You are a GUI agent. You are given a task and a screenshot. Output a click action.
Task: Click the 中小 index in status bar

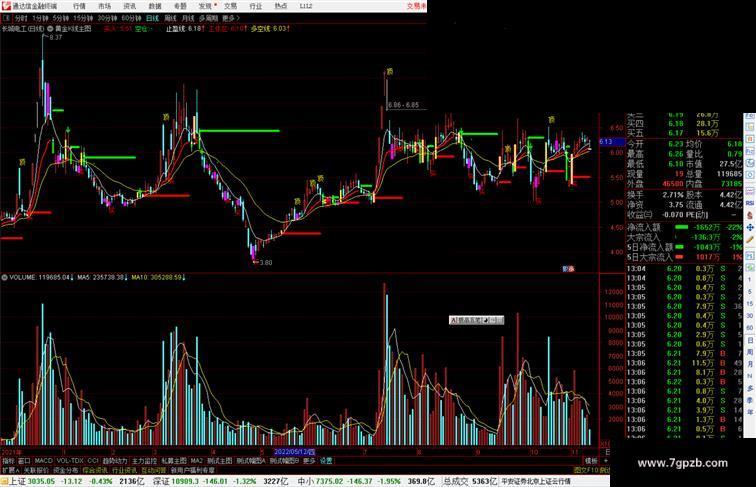click(306, 481)
